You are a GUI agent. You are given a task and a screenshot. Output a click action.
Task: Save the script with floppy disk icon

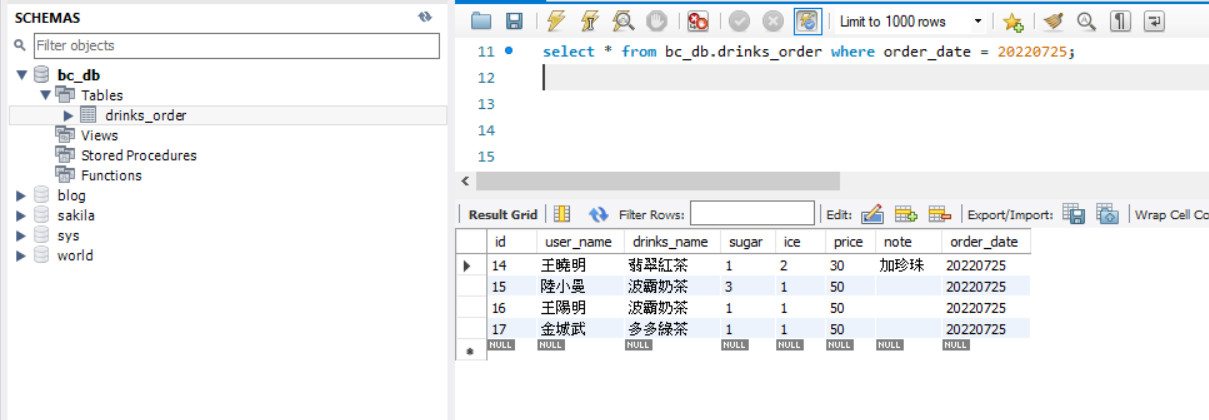[x=514, y=21]
